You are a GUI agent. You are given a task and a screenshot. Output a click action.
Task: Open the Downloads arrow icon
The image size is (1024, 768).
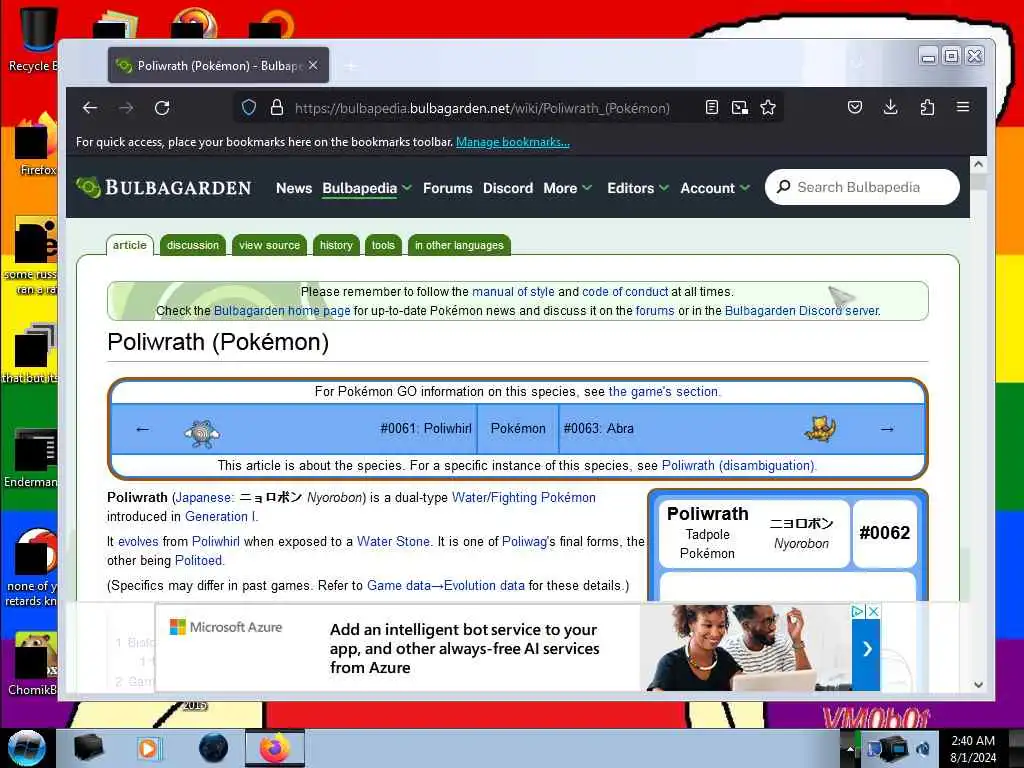pyautogui.click(x=890, y=107)
